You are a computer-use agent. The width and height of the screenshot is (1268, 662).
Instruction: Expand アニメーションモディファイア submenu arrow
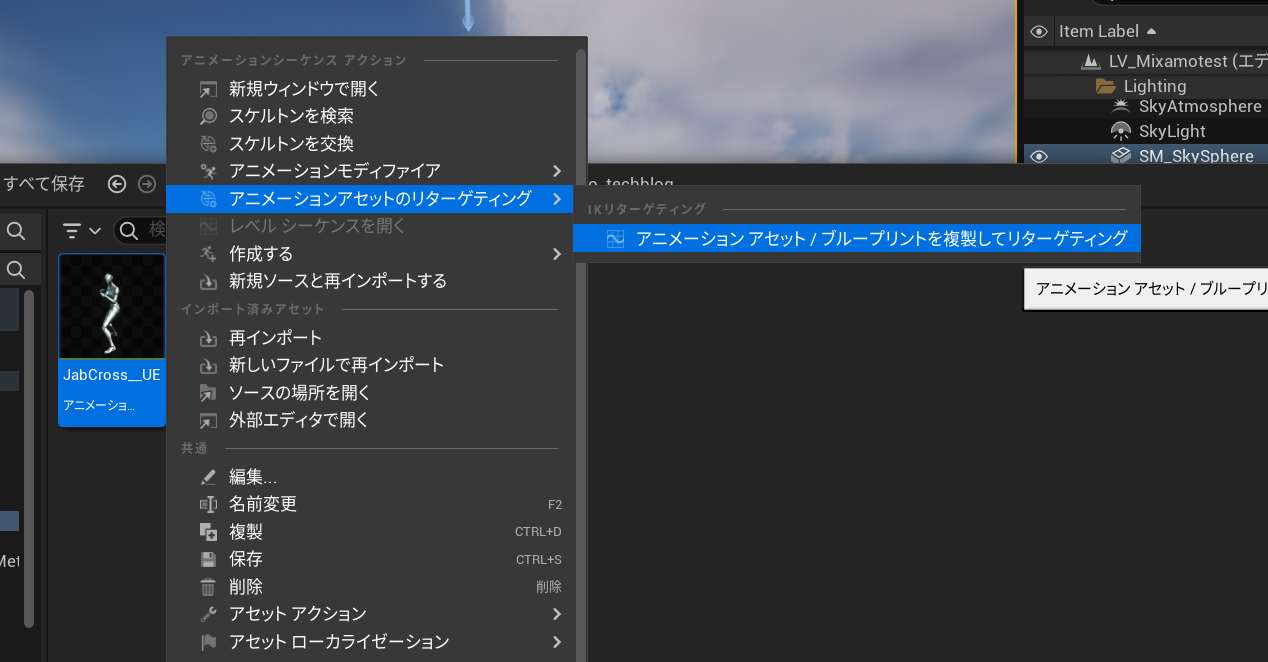(557, 171)
